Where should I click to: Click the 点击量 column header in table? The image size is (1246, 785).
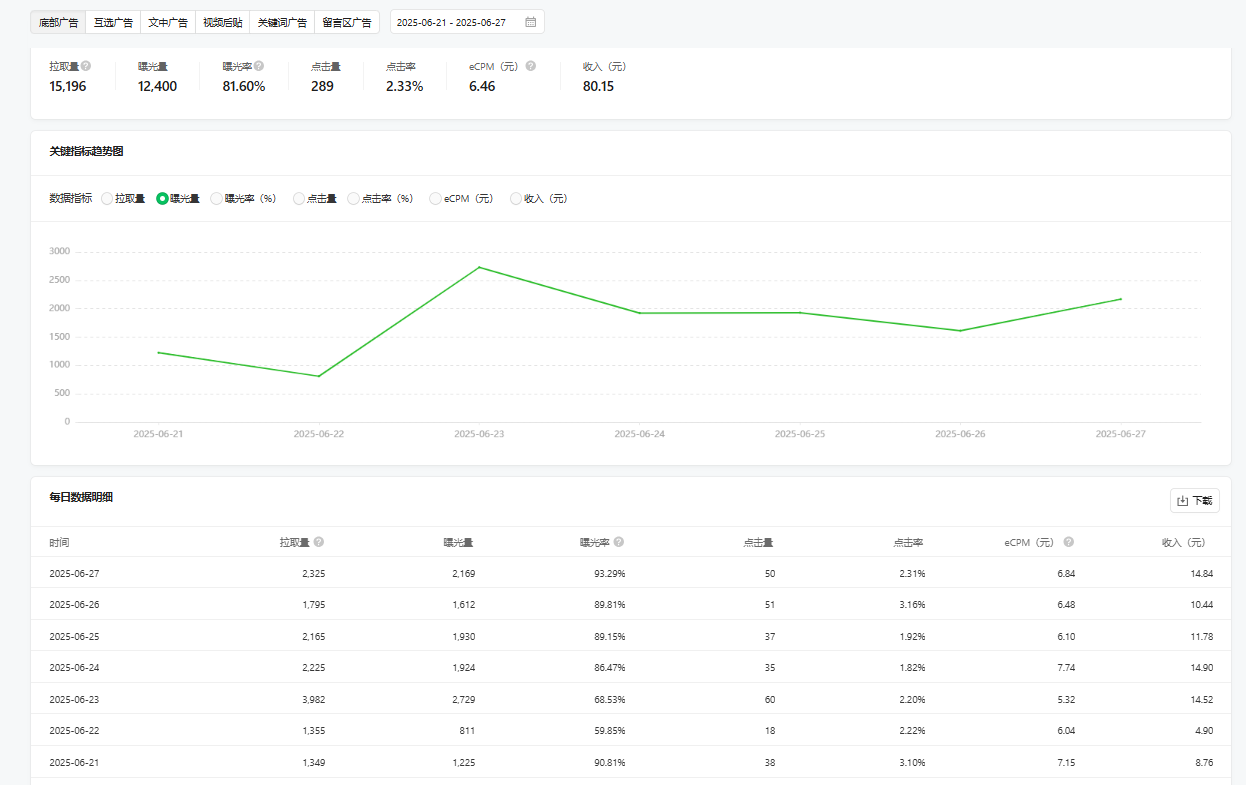coord(759,543)
